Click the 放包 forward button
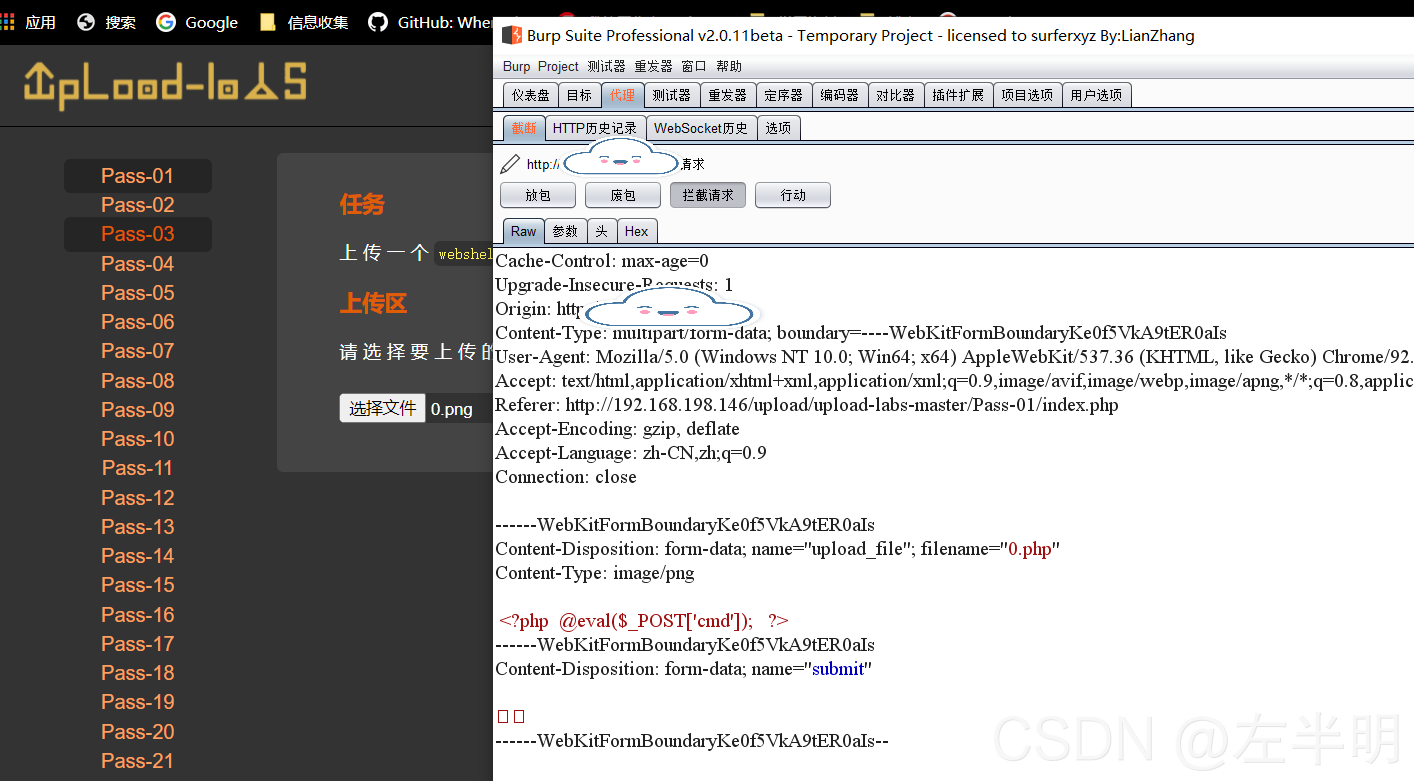This screenshot has width=1414, height=781. pyautogui.click(x=538, y=195)
